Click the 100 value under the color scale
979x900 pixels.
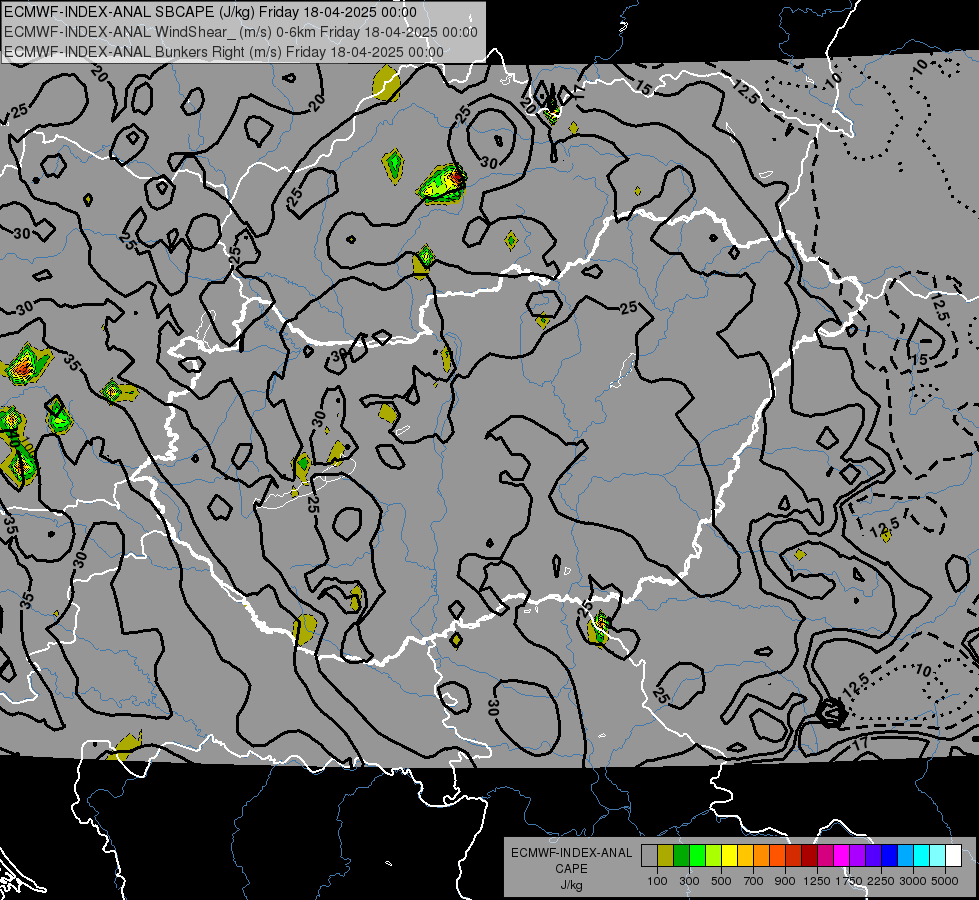tap(657, 881)
